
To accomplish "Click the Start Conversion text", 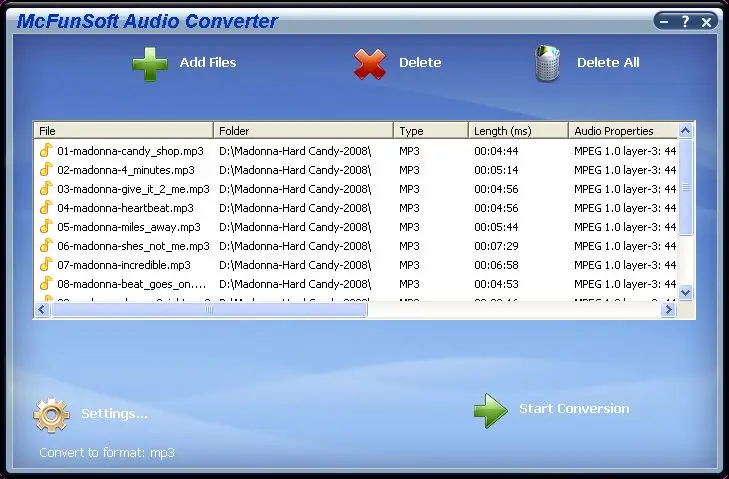I will tap(574, 408).
